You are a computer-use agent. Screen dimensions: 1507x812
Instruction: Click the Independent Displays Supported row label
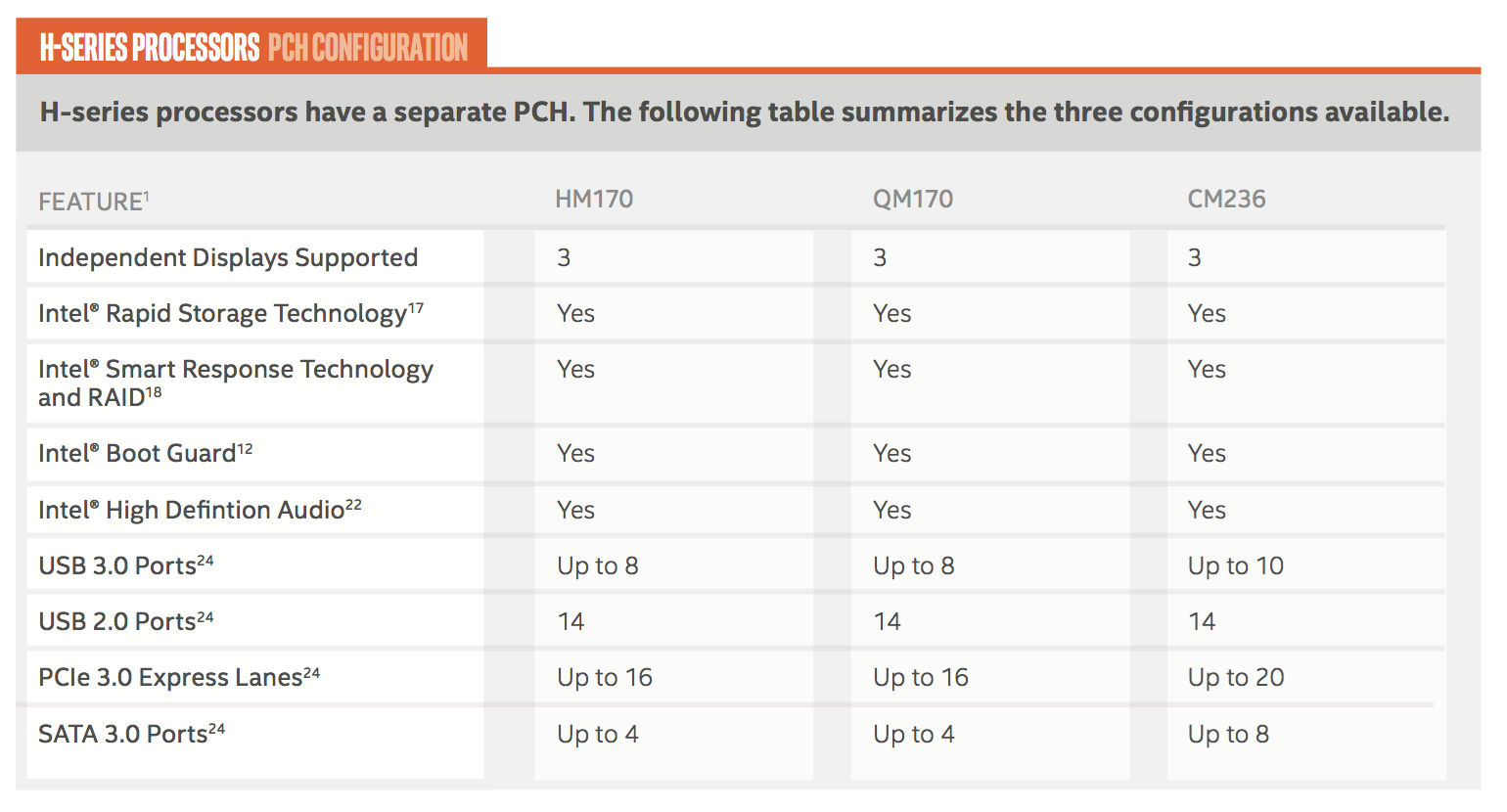point(228,257)
